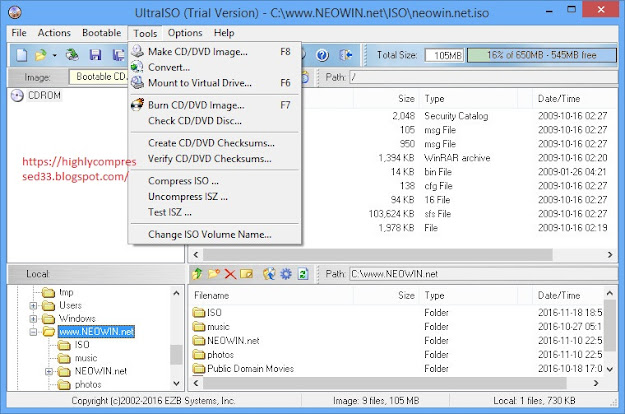625x414 pixels.
Task: Click the image list horizontal scrollbar thumb
Action: [x=377, y=255]
